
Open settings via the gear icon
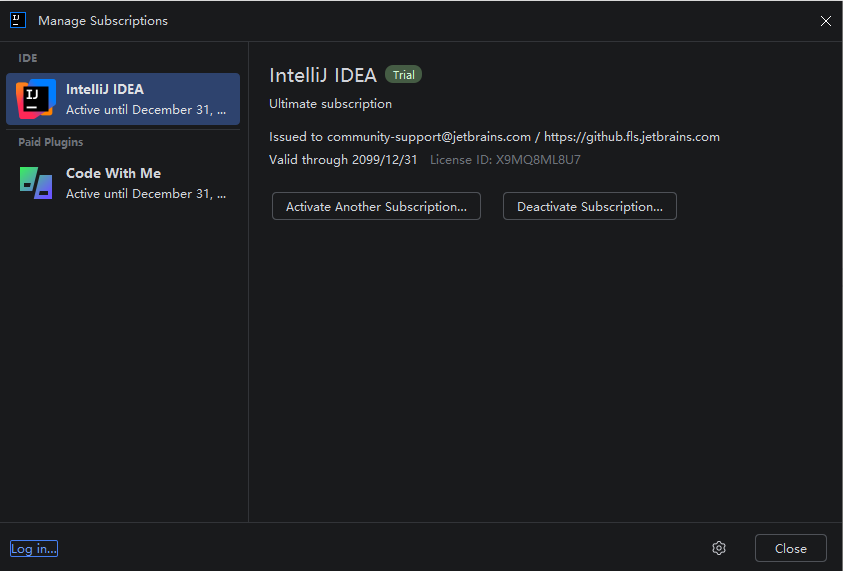tap(718, 548)
